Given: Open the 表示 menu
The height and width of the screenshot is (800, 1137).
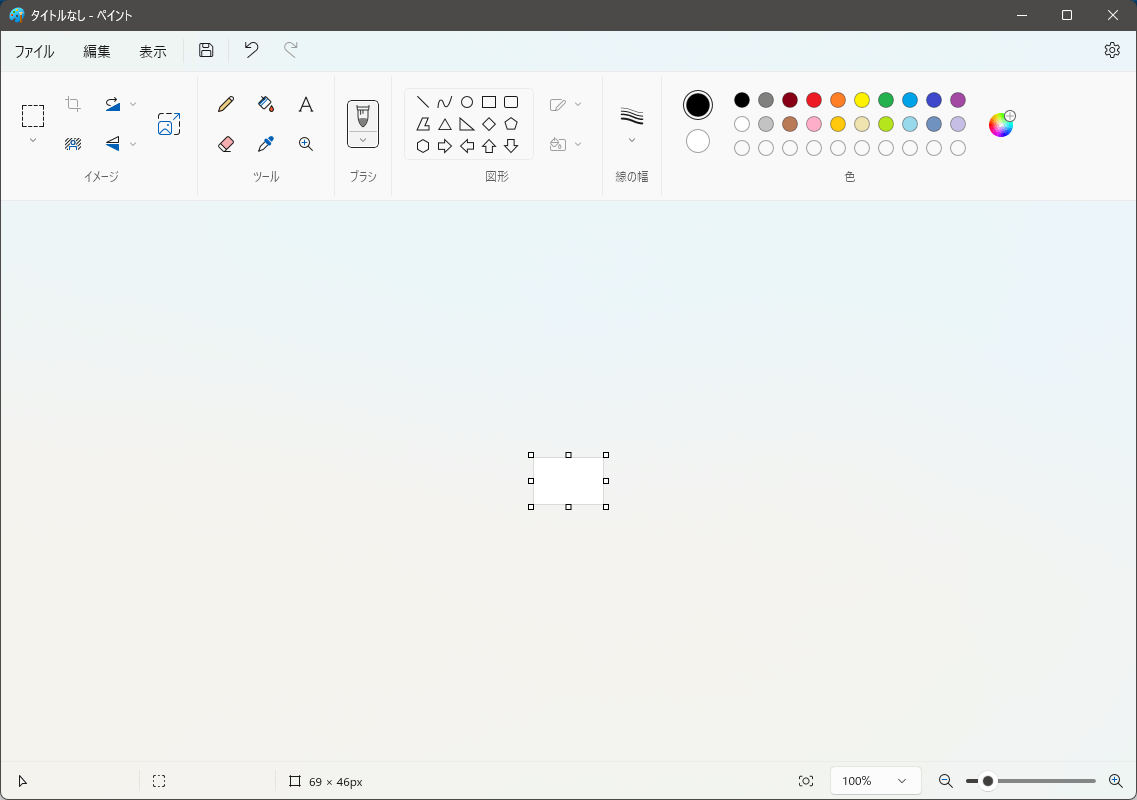Looking at the screenshot, I should (x=152, y=50).
